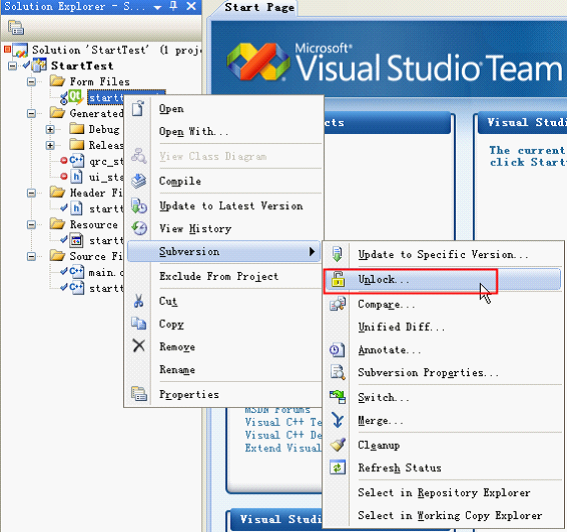Image resolution: width=567 pixels, height=532 pixels.
Task: Click the qrc_st C++ file icon
Action: (76, 161)
